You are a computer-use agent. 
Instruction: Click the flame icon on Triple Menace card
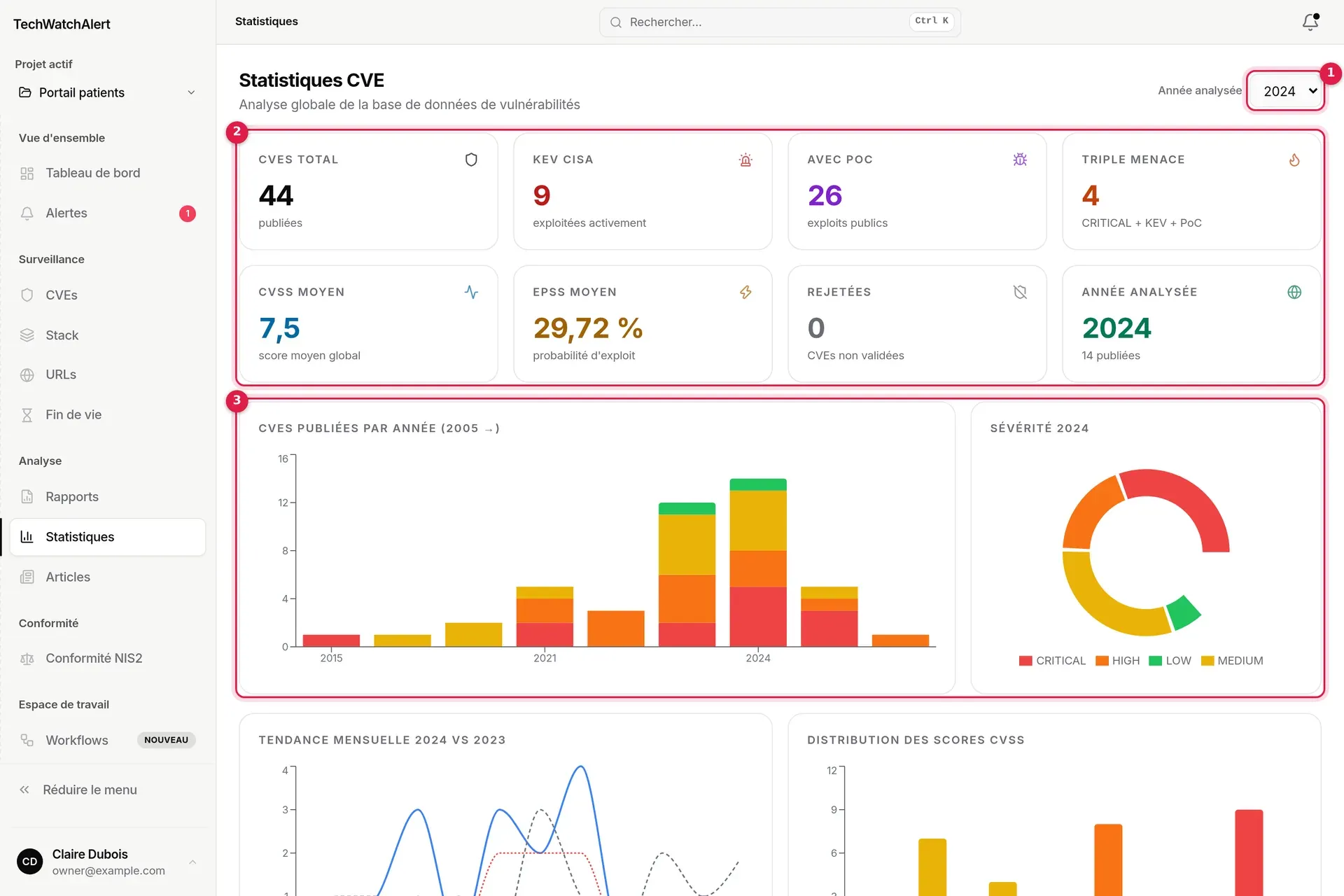(1294, 160)
